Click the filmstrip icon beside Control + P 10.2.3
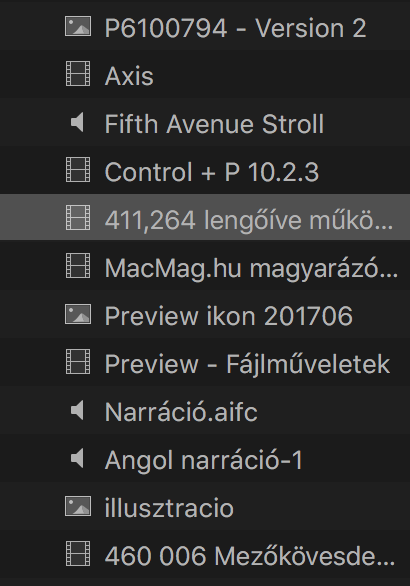Viewport: 410px width, 586px height. [78, 170]
